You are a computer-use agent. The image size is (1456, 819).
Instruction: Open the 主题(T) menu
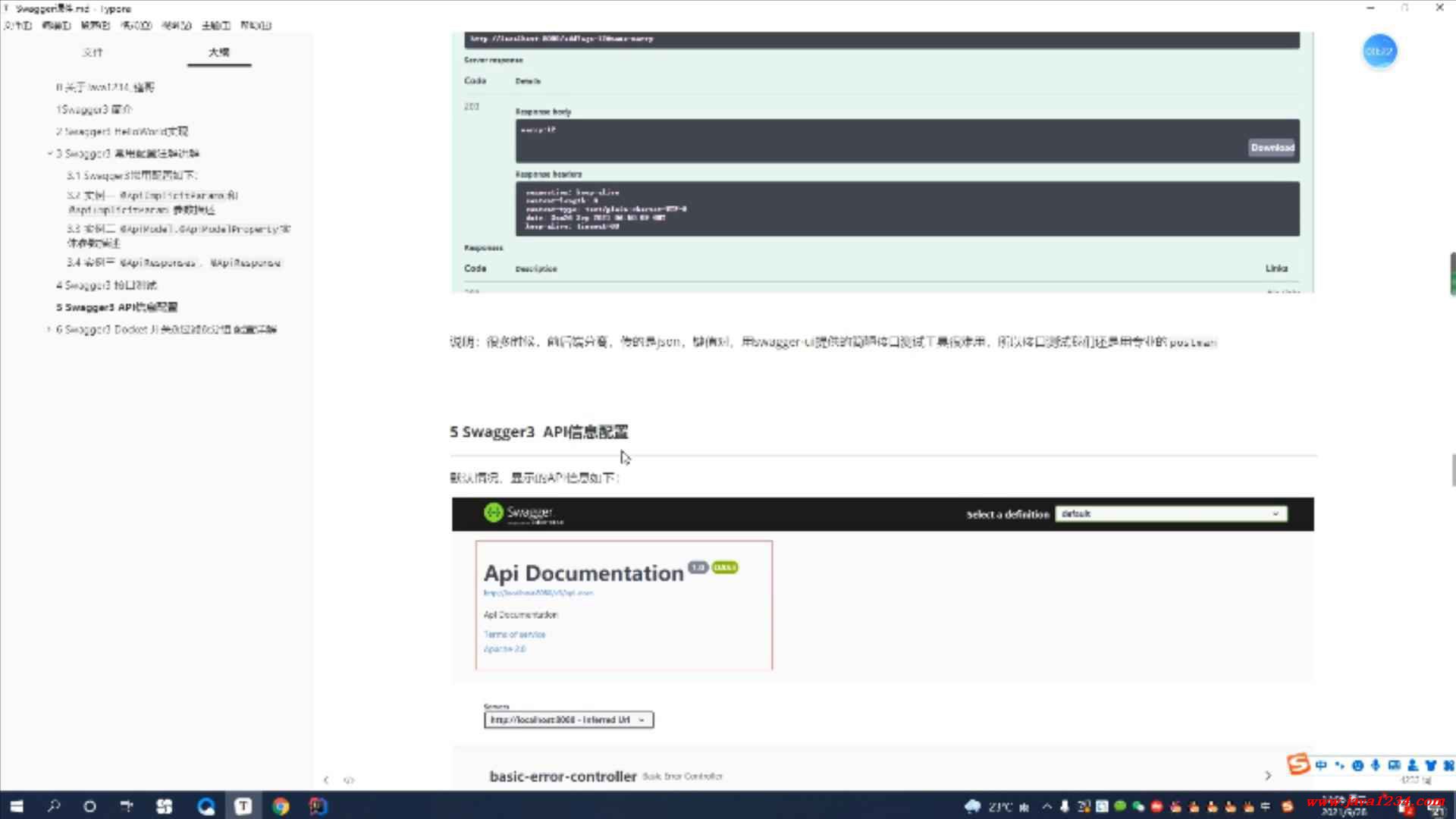pyautogui.click(x=216, y=25)
